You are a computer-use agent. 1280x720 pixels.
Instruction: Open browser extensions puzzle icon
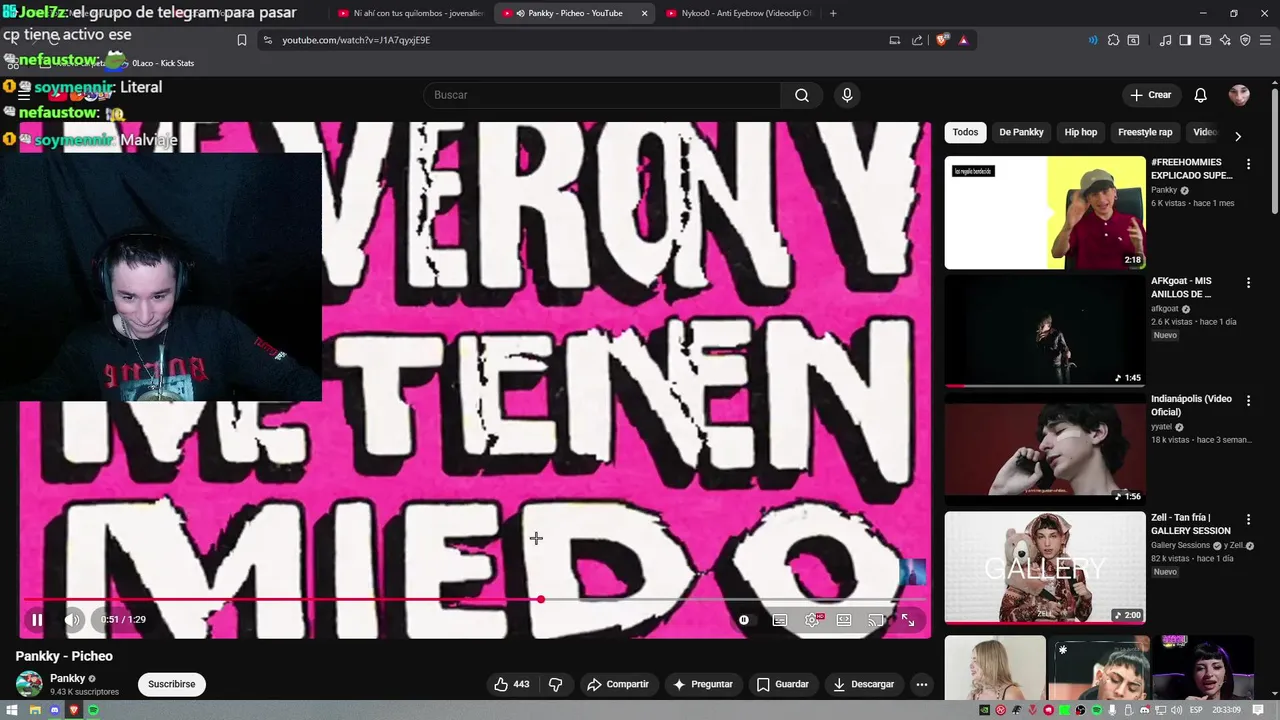tap(1113, 40)
